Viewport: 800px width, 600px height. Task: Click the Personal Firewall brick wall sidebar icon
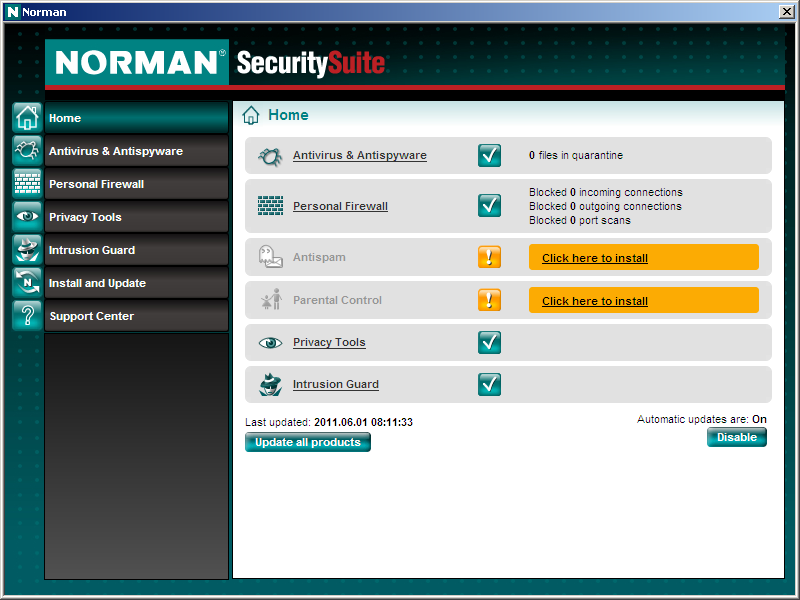pos(27,184)
